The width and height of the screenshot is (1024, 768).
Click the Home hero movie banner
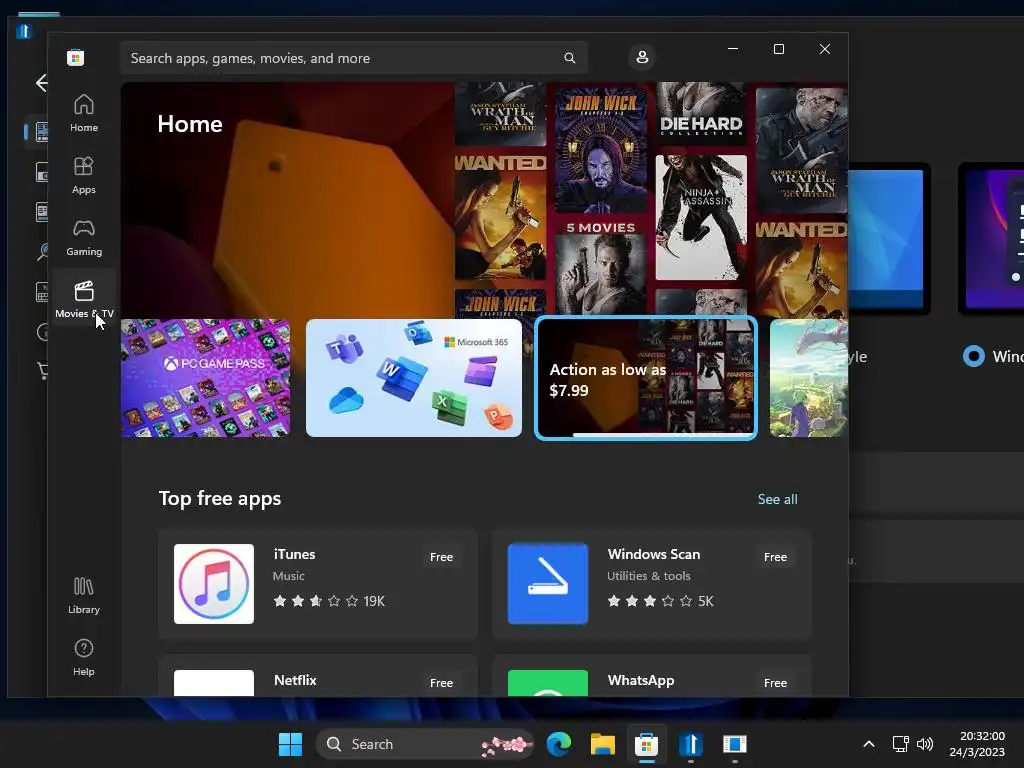click(x=484, y=200)
